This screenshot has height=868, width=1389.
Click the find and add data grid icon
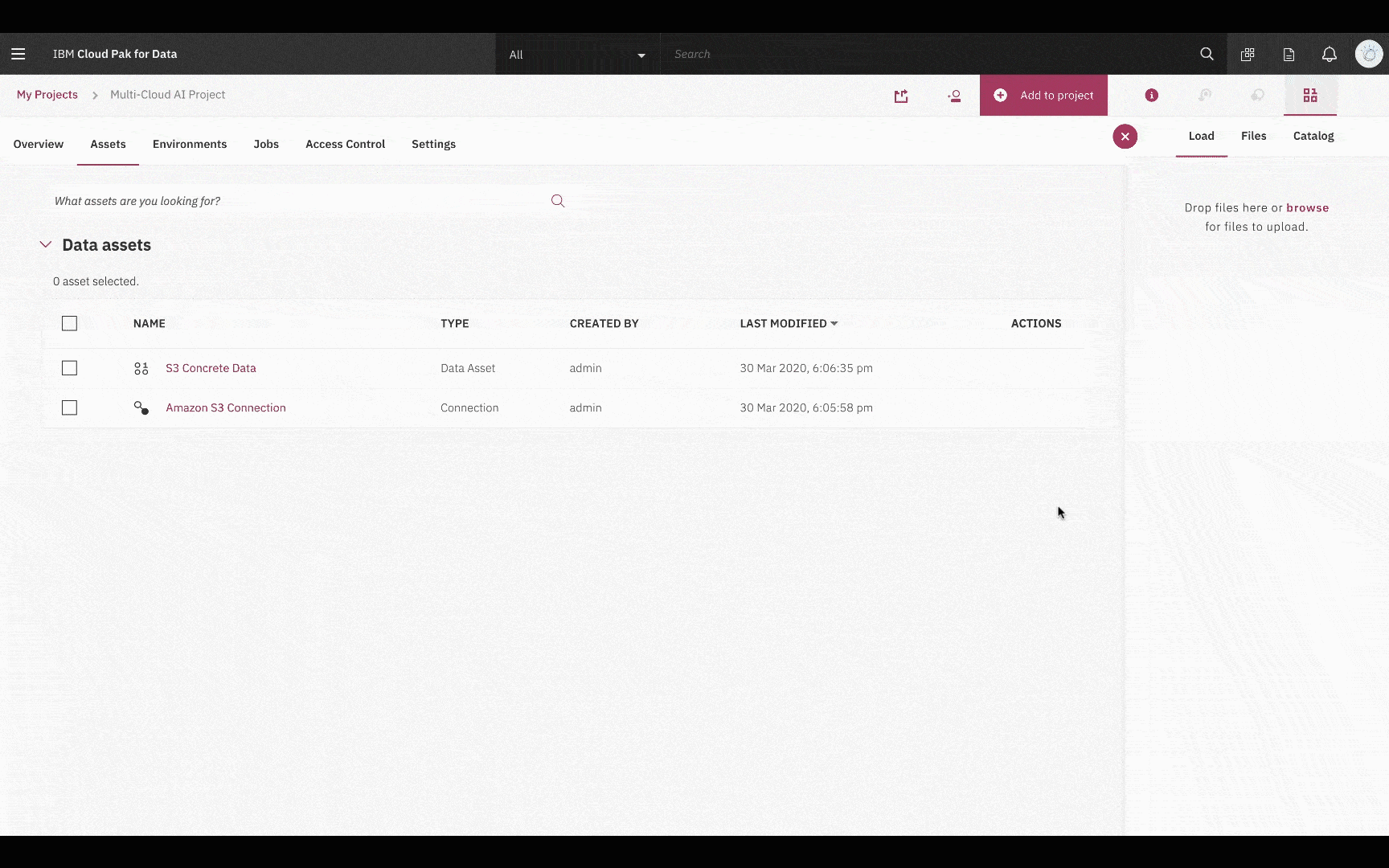pos(1310,95)
